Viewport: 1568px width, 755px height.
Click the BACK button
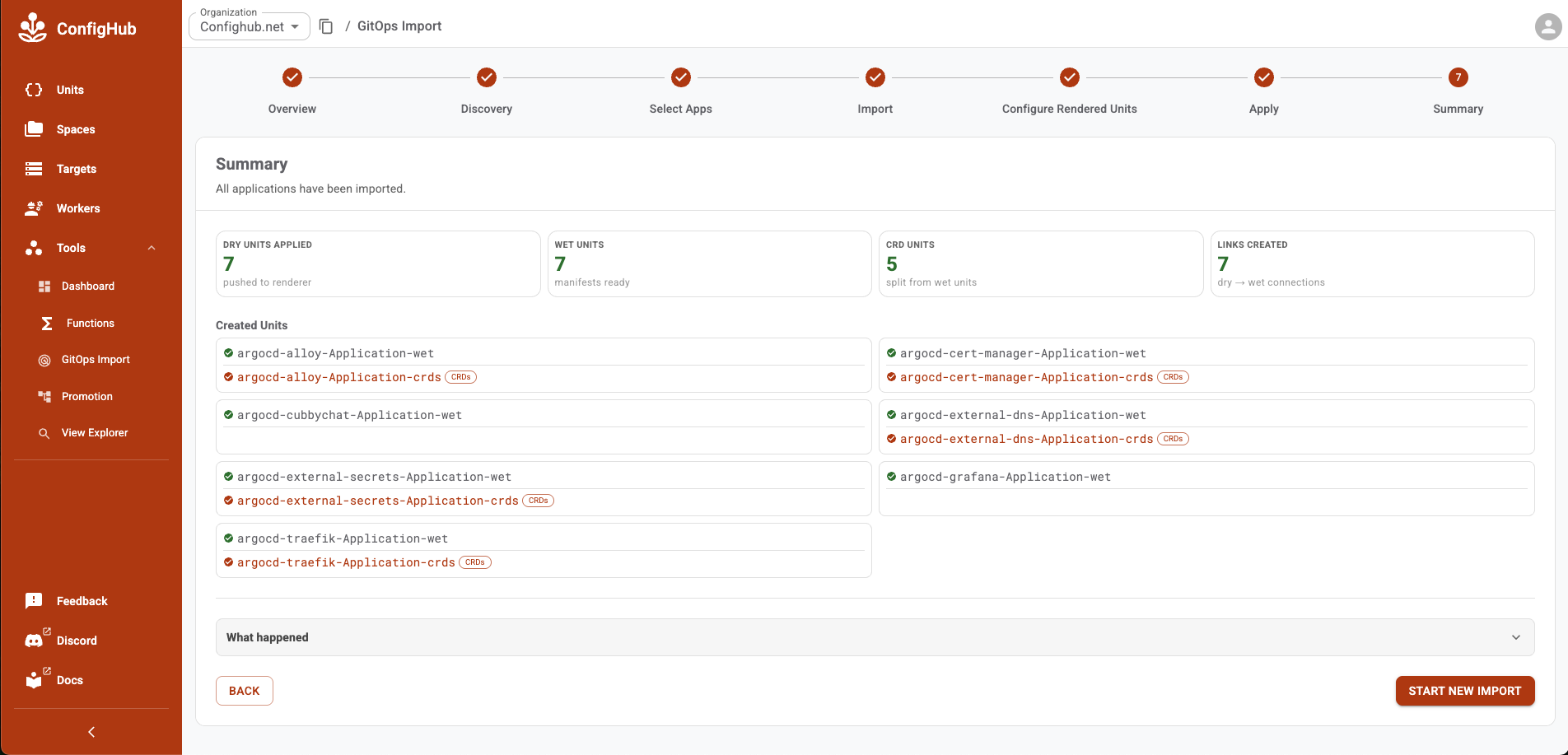point(245,691)
